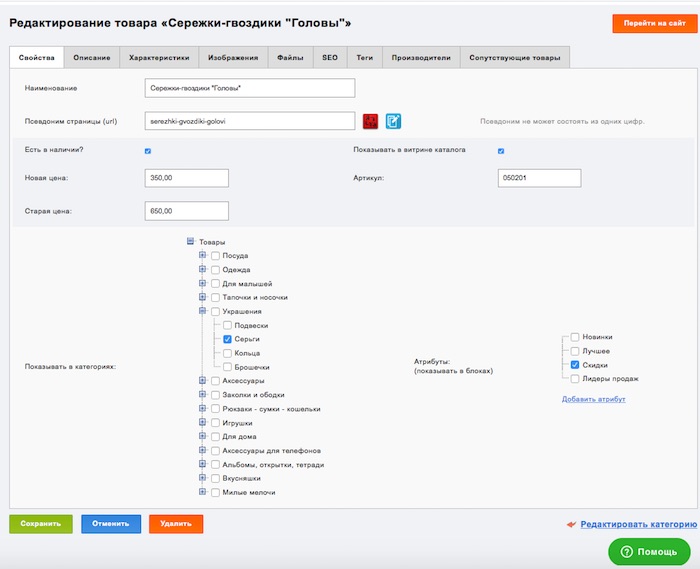
Task: Click the Сохранить button
Action: click(x=41, y=524)
